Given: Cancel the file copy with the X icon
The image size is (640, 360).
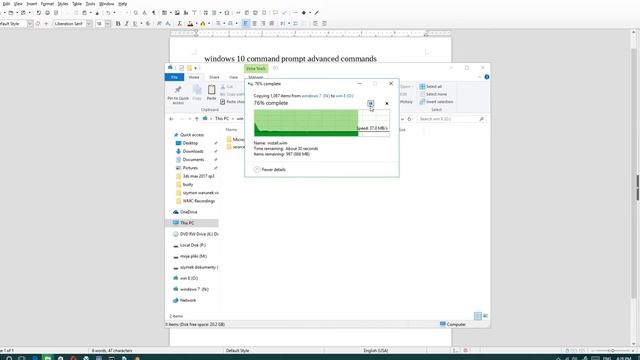Looking at the screenshot, I should click(x=387, y=103).
